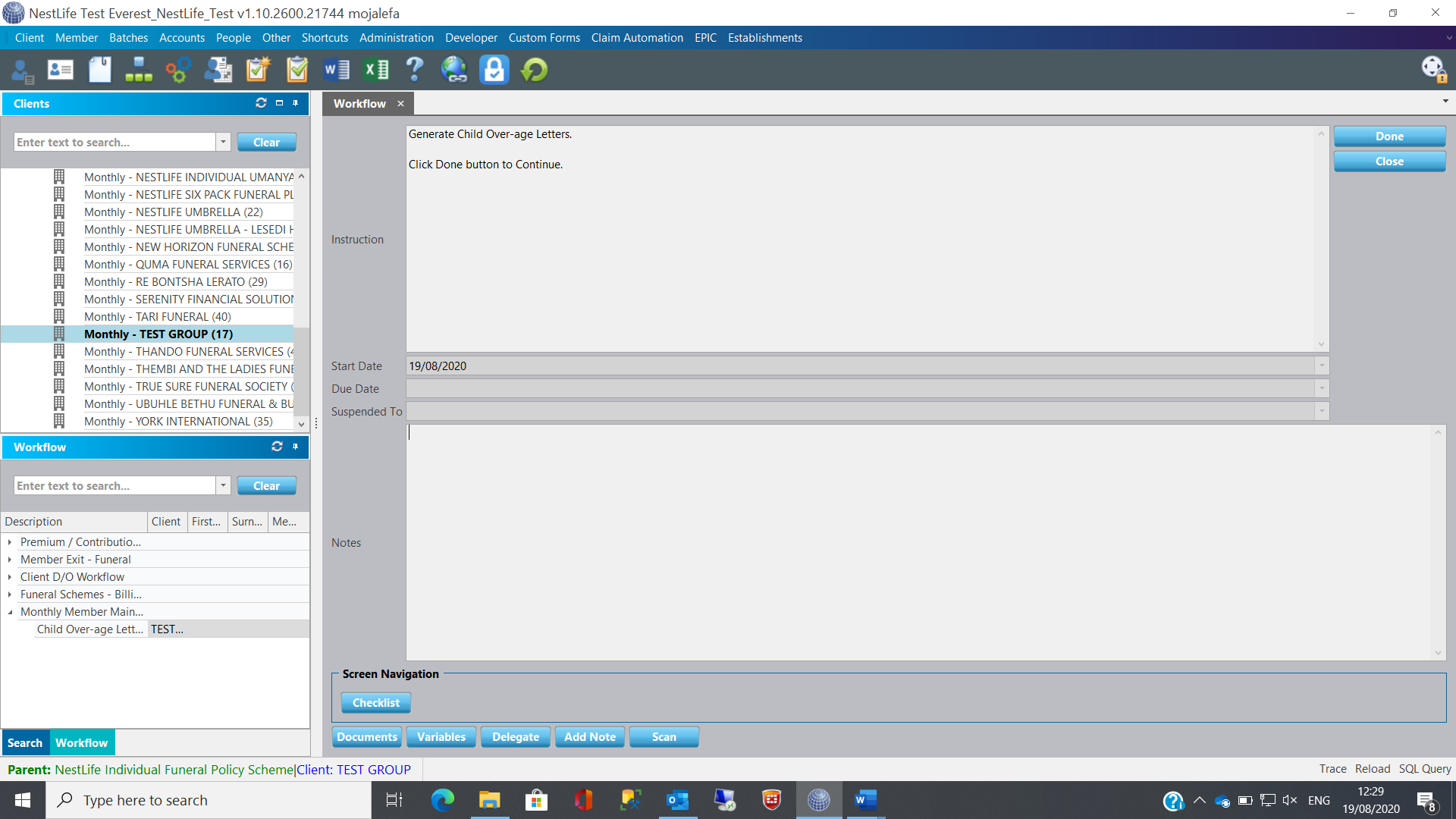This screenshot has height=819, width=1456.
Task: Open the Accounts menu
Action: 182,38
